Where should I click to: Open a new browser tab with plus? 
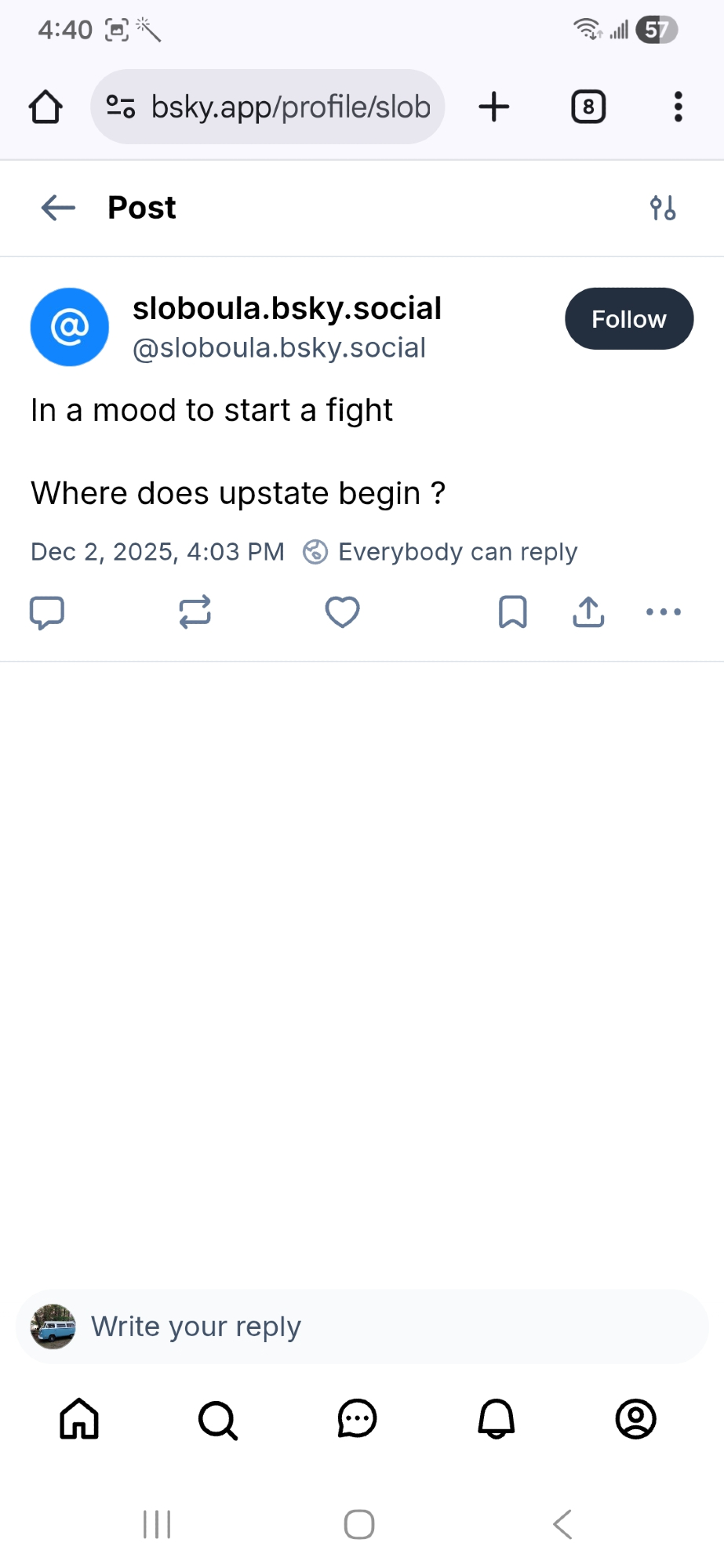pos(494,107)
